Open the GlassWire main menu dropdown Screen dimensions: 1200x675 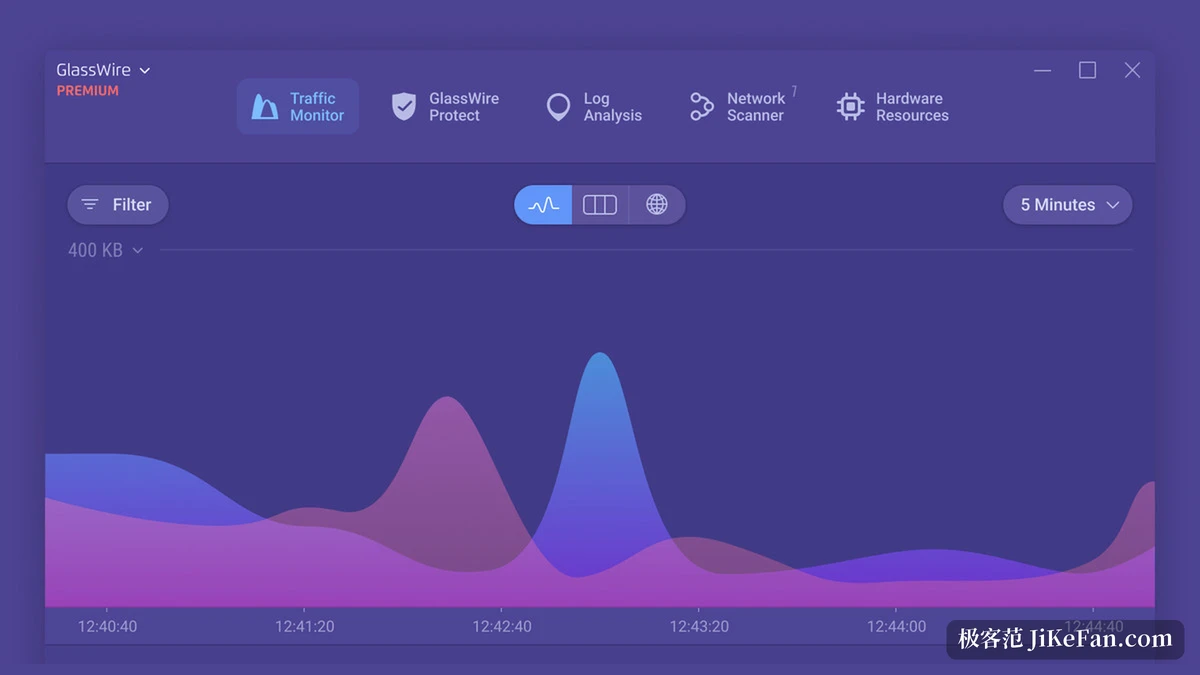tap(103, 70)
